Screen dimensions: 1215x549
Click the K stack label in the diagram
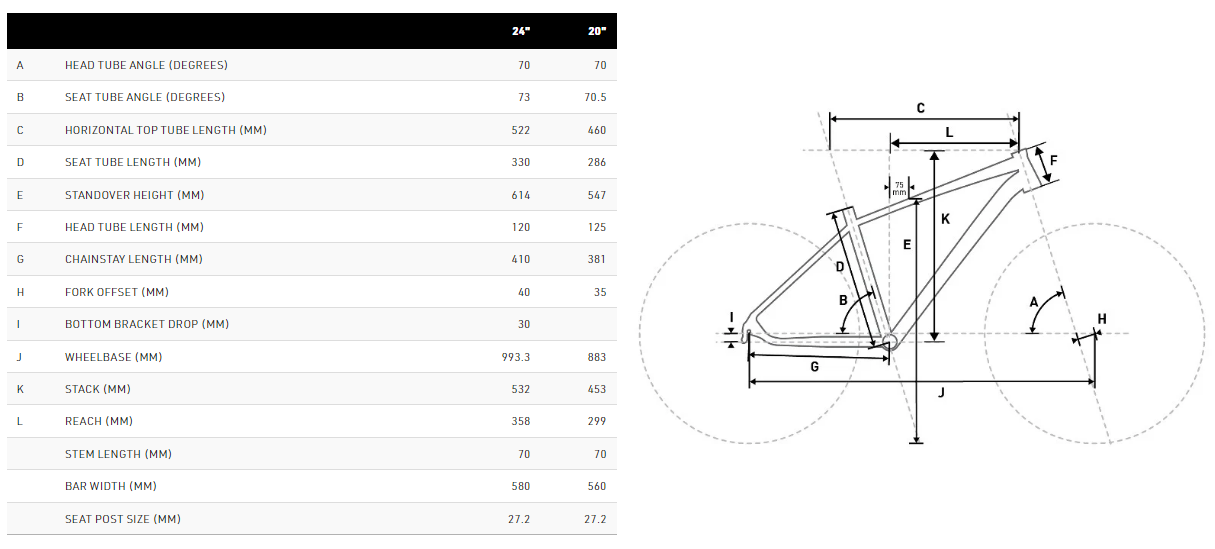point(945,218)
